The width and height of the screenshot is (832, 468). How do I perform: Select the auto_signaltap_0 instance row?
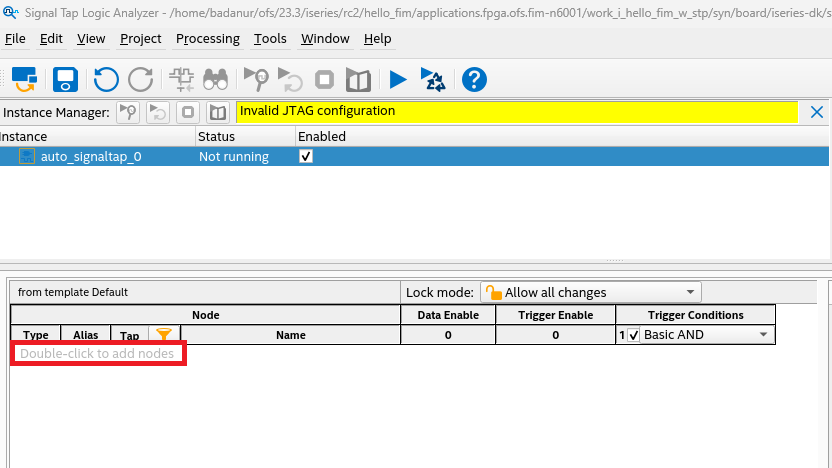(x=90, y=156)
